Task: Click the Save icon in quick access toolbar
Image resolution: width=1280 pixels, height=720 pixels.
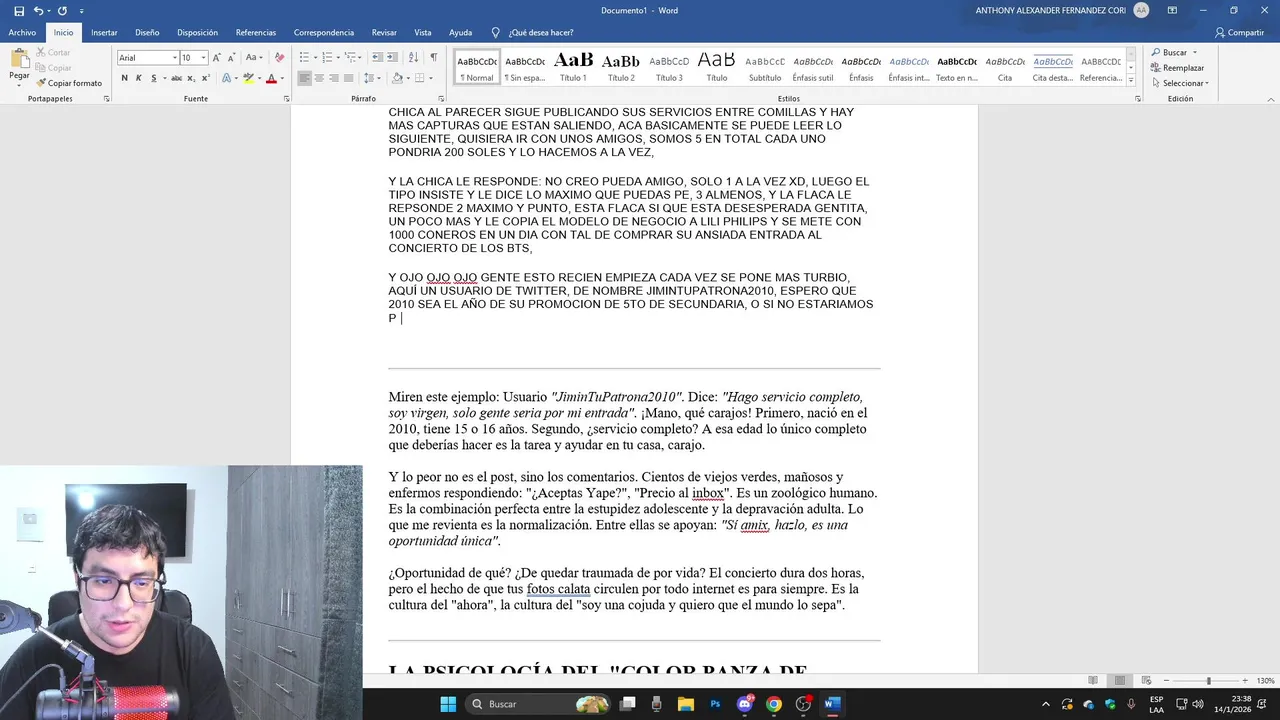Action: coord(19,11)
